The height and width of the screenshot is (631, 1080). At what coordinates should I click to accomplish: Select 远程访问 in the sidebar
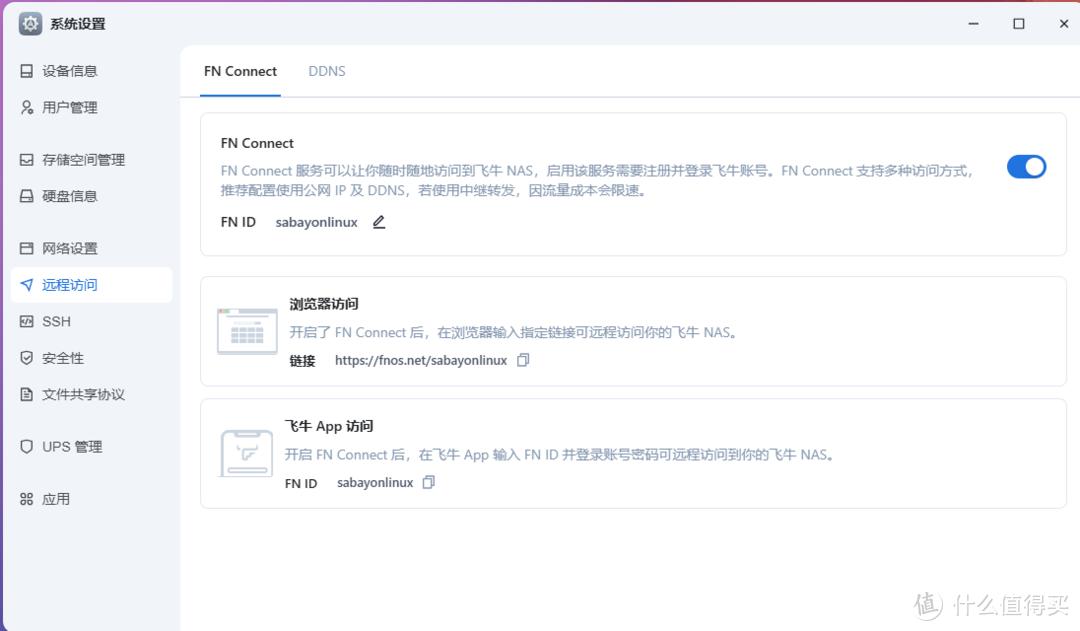(69, 285)
